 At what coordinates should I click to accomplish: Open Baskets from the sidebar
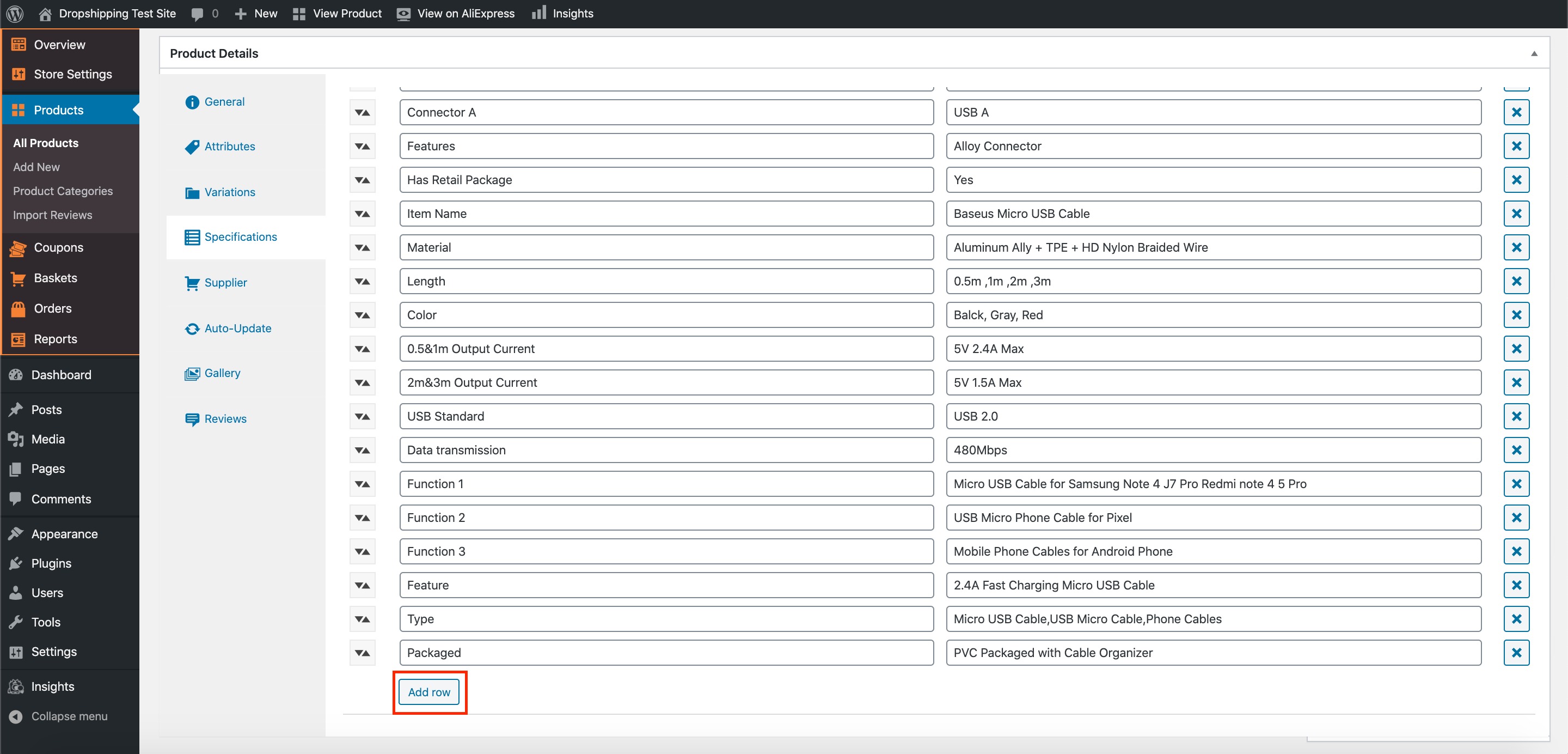pos(56,278)
